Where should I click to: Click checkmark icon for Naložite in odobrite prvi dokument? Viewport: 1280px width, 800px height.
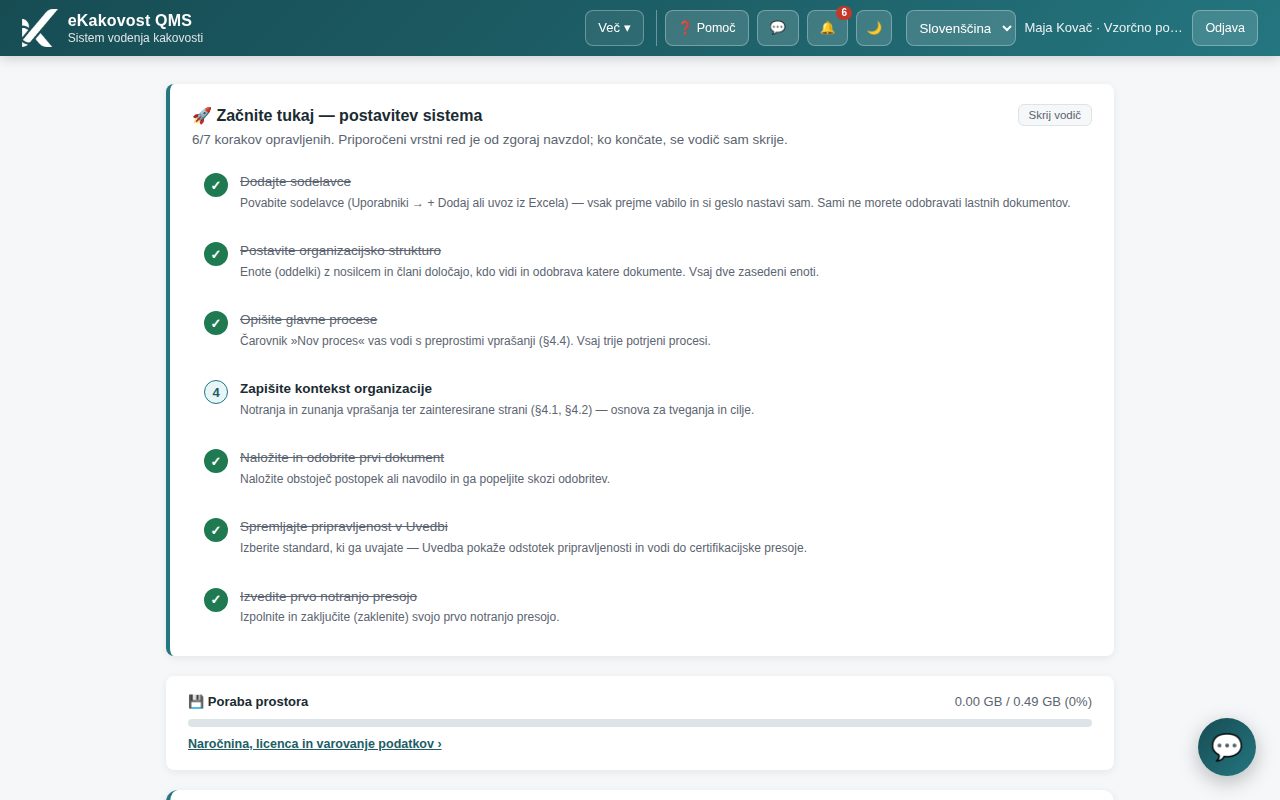click(x=216, y=461)
